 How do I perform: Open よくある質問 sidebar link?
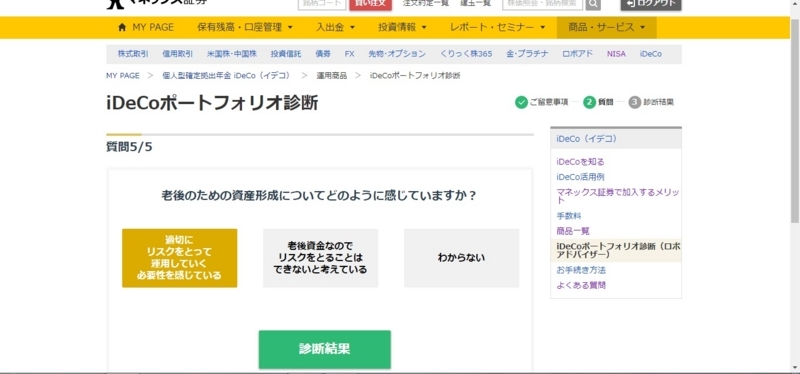tap(581, 285)
